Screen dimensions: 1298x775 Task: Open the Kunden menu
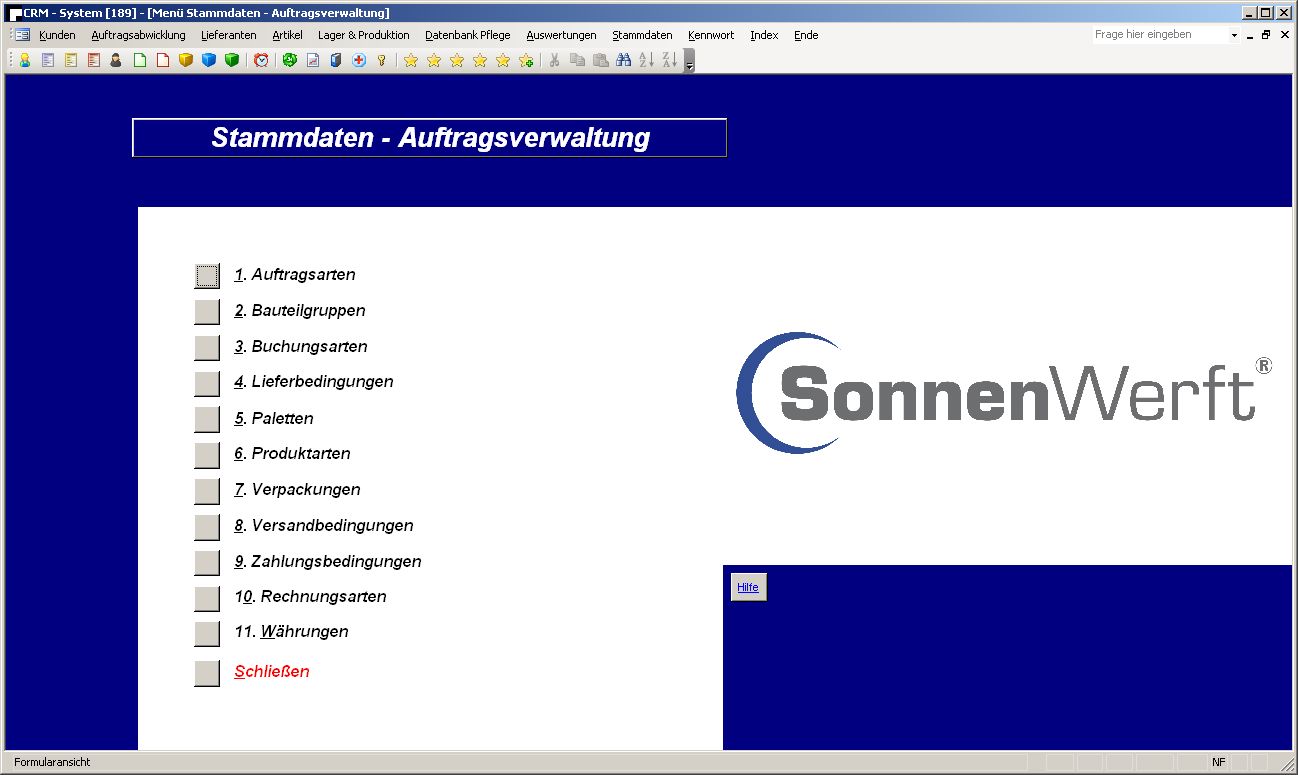point(57,35)
